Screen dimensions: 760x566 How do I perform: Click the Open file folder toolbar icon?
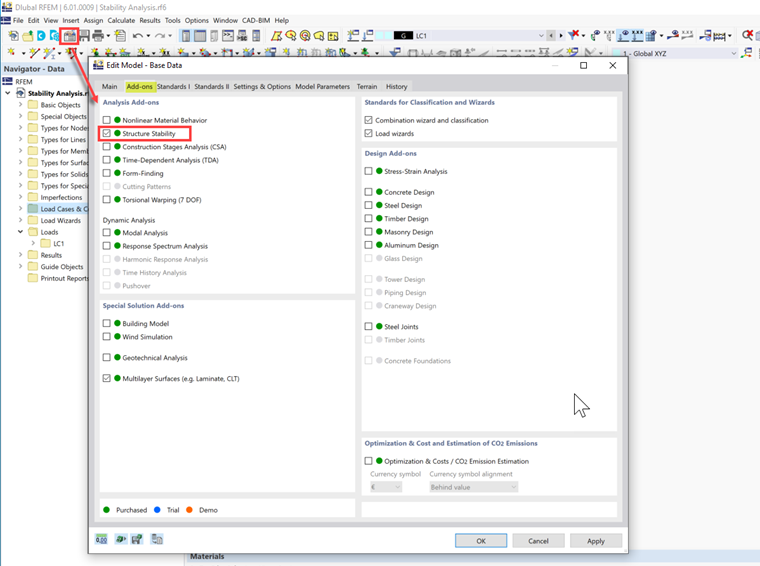[x=28, y=35]
